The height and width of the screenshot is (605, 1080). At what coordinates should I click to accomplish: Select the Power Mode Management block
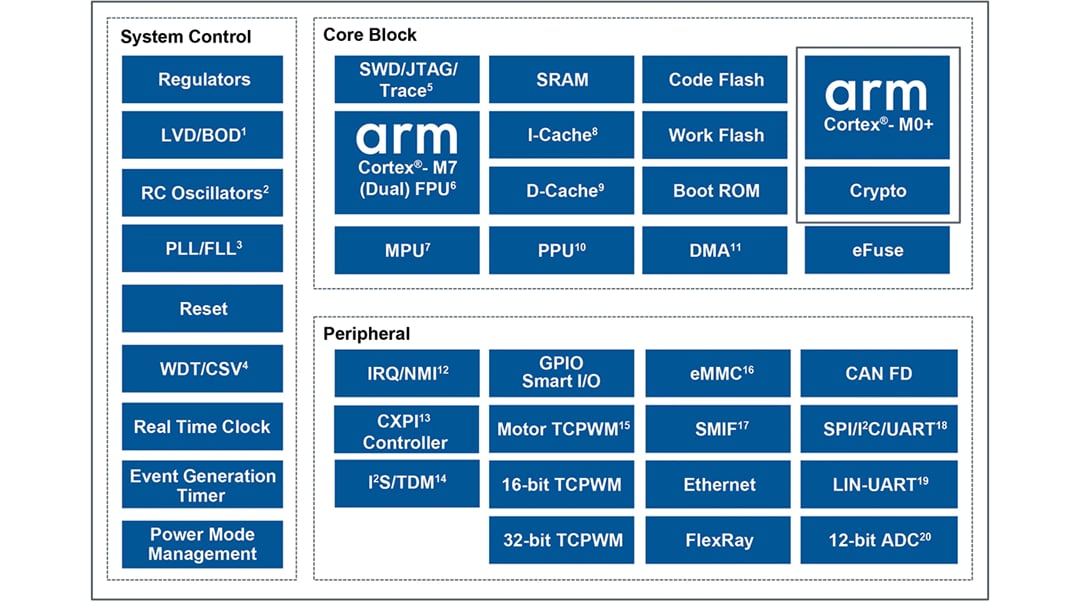[x=201, y=544]
